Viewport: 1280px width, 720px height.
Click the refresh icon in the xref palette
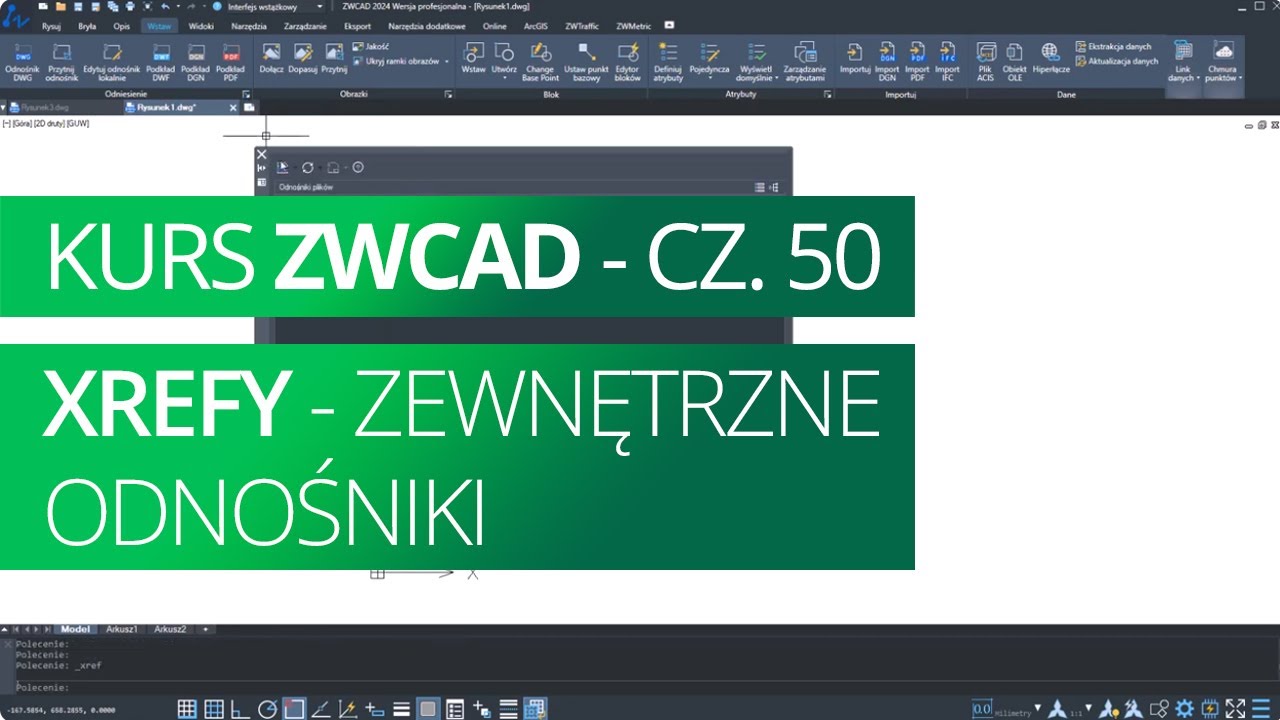click(308, 167)
